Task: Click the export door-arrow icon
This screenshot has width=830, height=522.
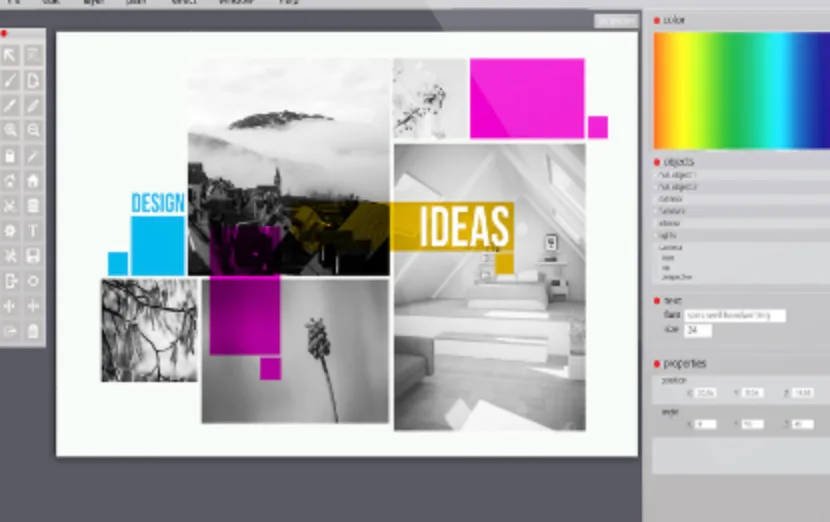Action: click(x=10, y=281)
